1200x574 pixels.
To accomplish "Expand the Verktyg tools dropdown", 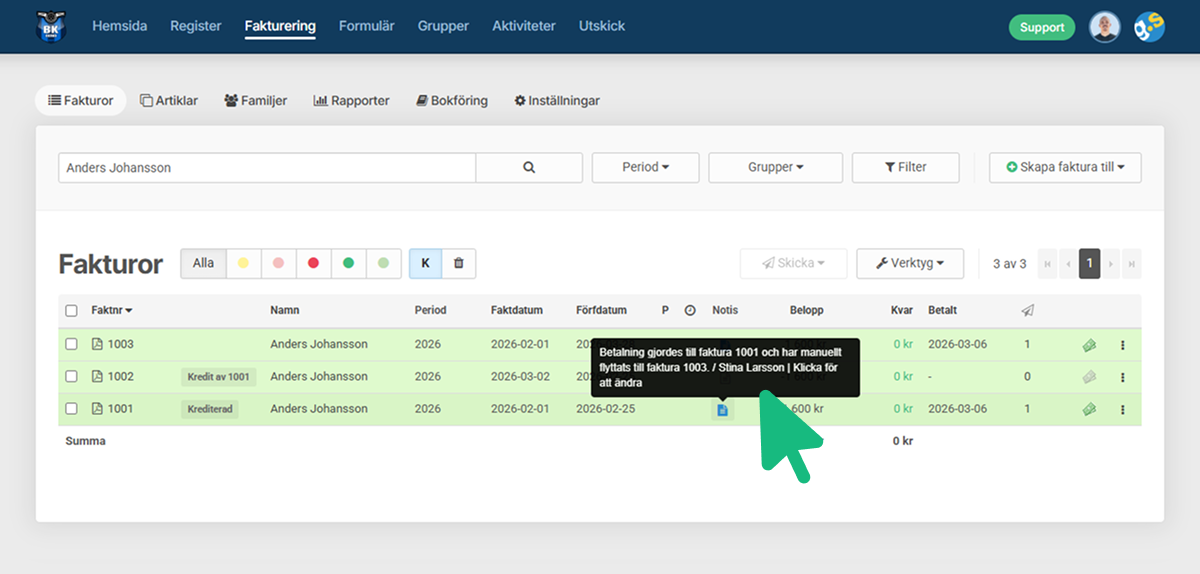I will click(909, 264).
